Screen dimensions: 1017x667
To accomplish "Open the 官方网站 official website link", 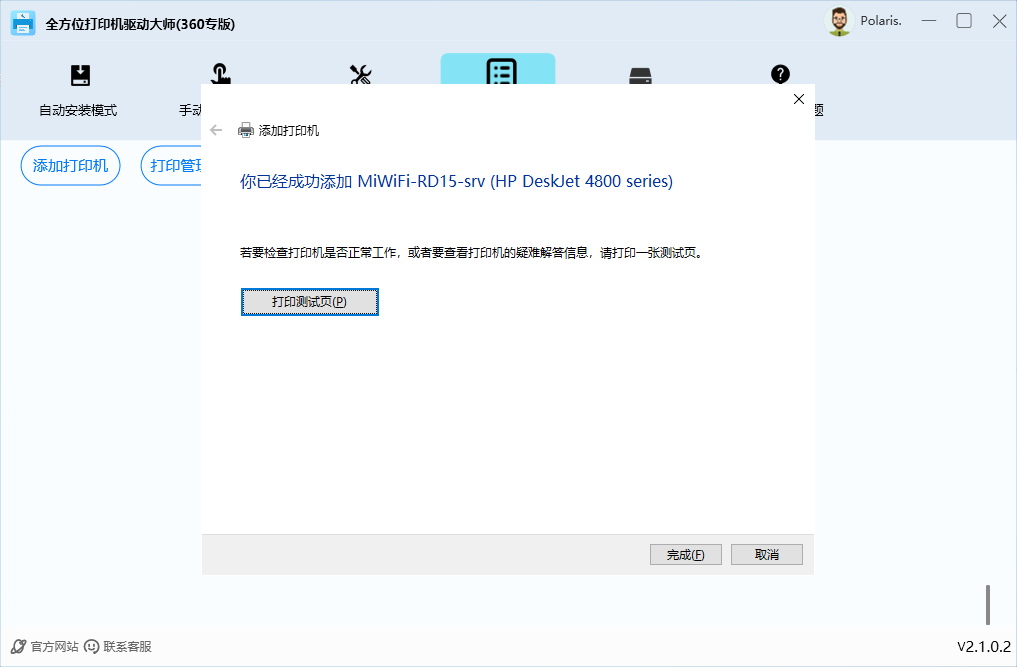I will click(x=45, y=647).
